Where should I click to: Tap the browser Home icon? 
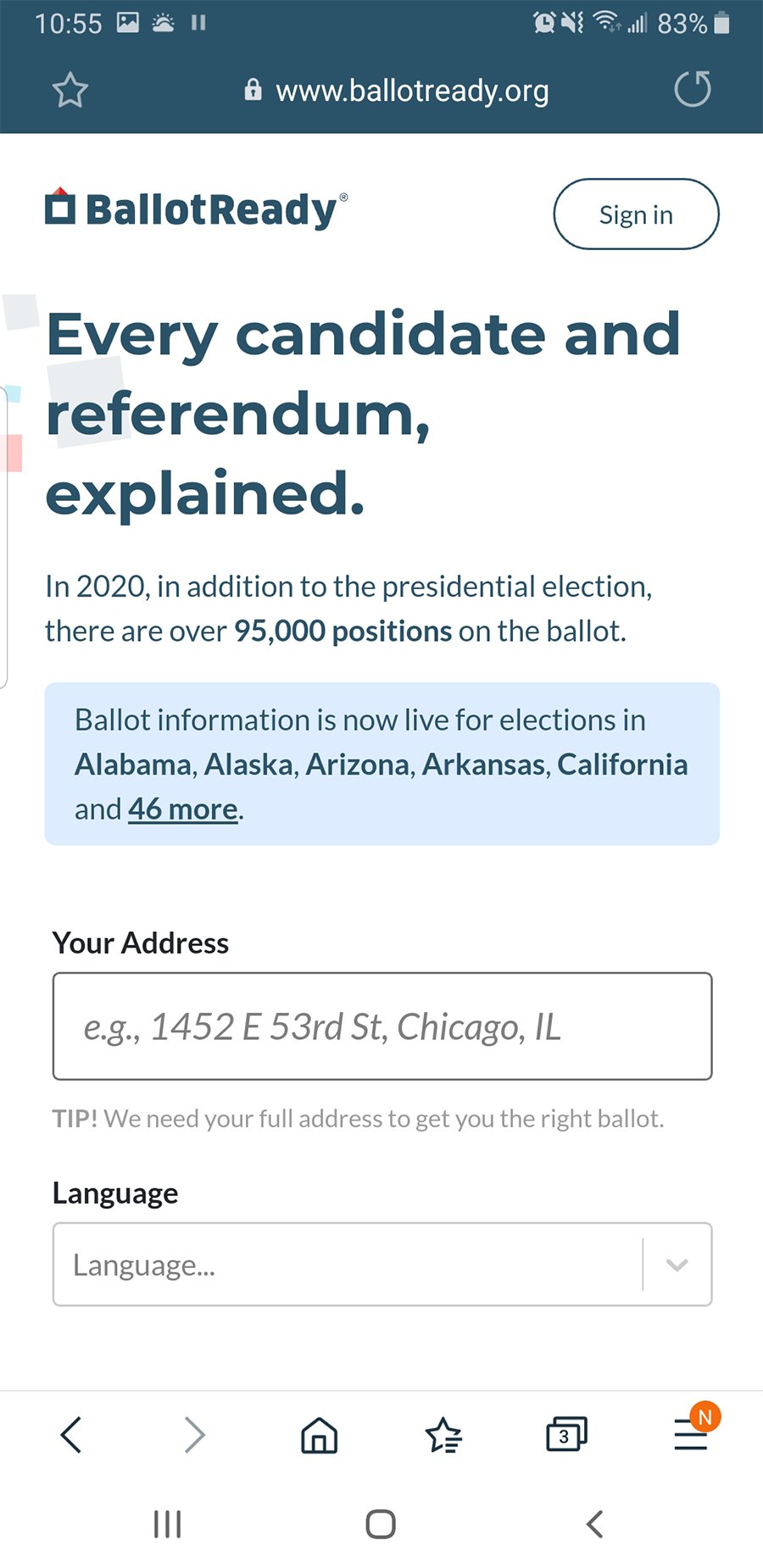[319, 1434]
